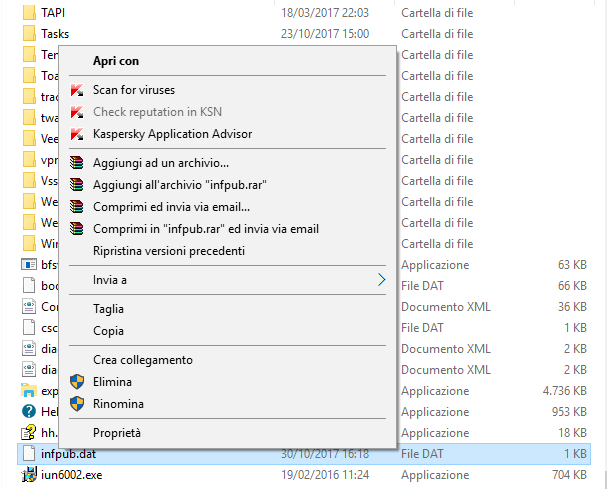Viewport: 607px width, 489px height.
Task: Click Copia menu entry
Action: click(x=108, y=331)
